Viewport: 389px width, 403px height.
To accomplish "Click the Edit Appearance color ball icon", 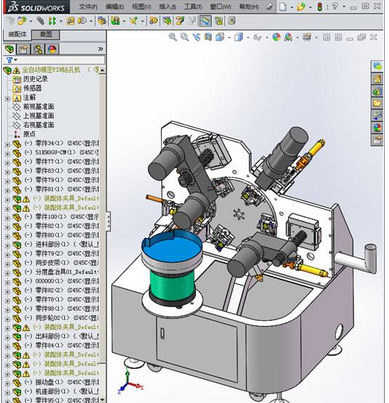I will point(276,37).
